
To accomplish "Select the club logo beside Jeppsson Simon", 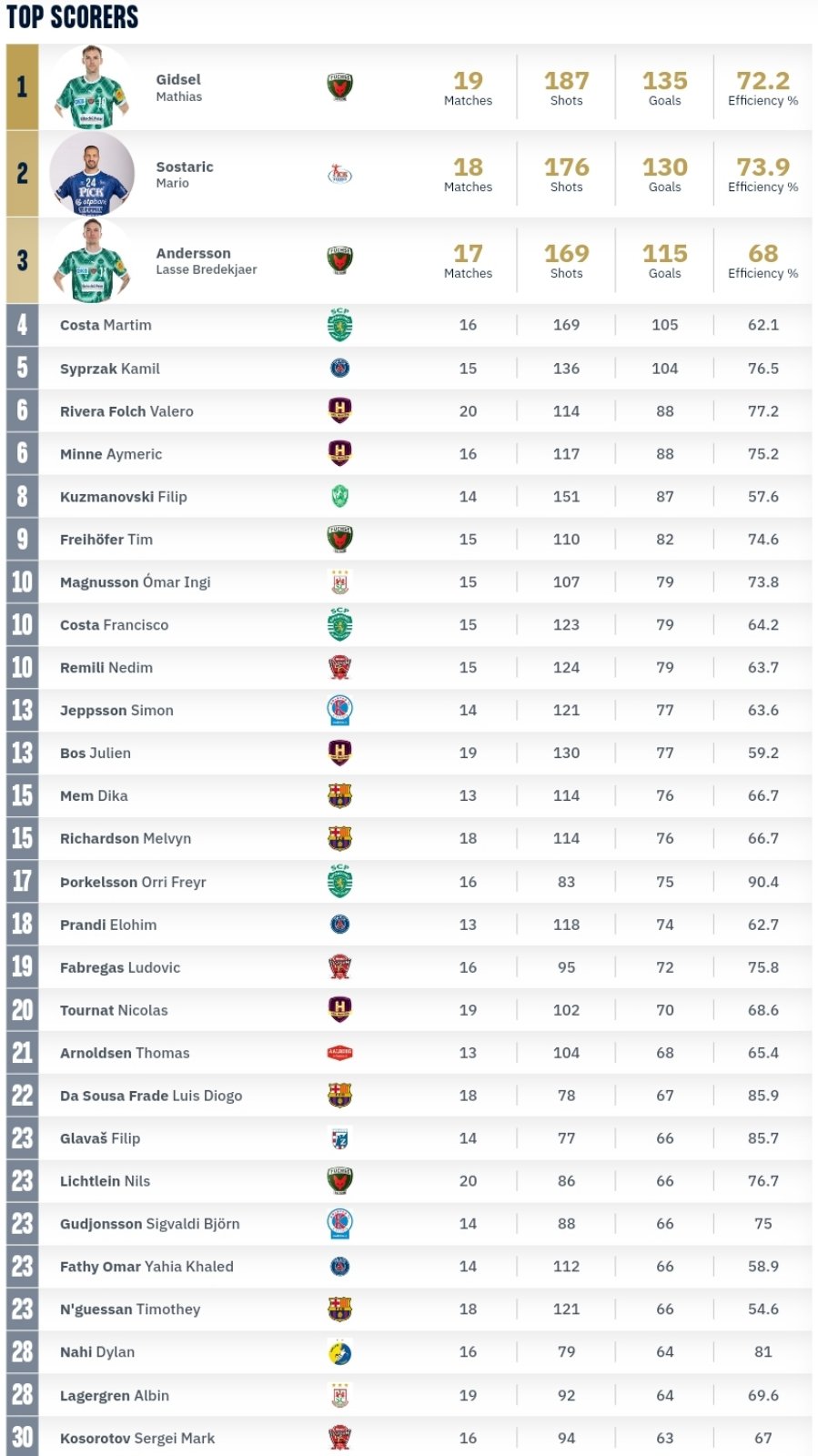I will click(x=339, y=710).
